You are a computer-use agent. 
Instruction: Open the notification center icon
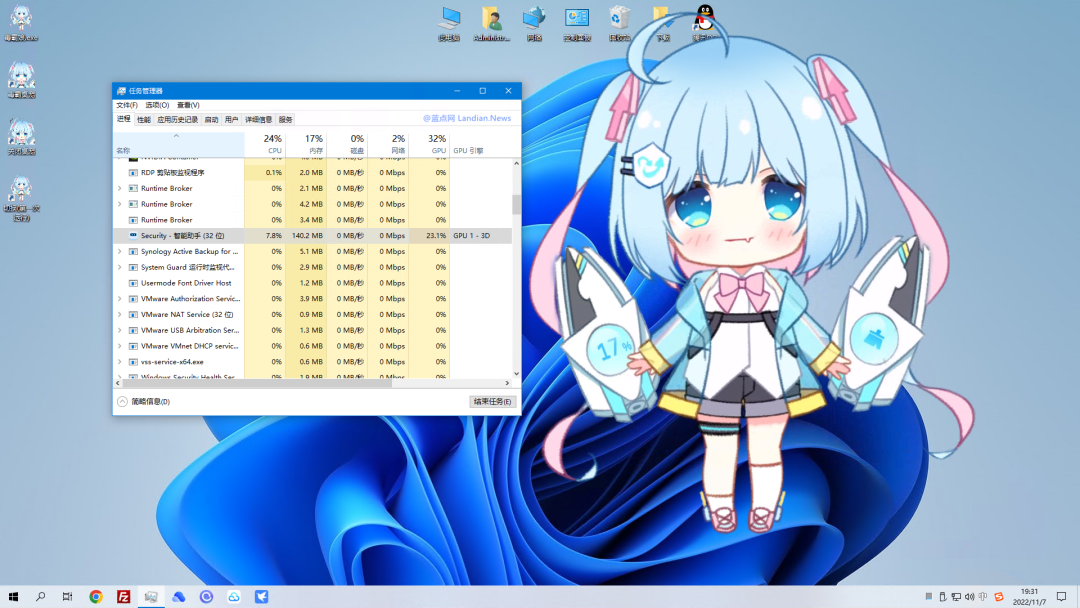(x=1061, y=597)
